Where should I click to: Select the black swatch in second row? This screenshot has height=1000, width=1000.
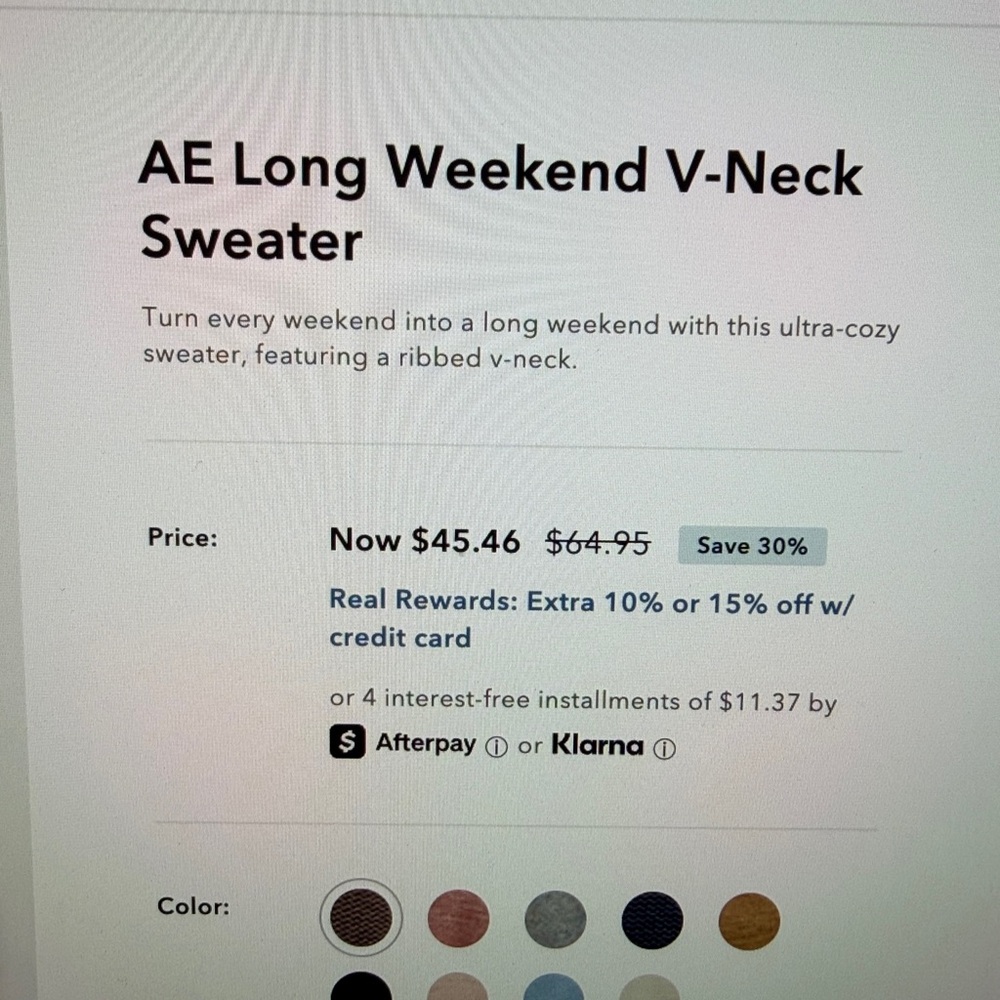pos(361,986)
